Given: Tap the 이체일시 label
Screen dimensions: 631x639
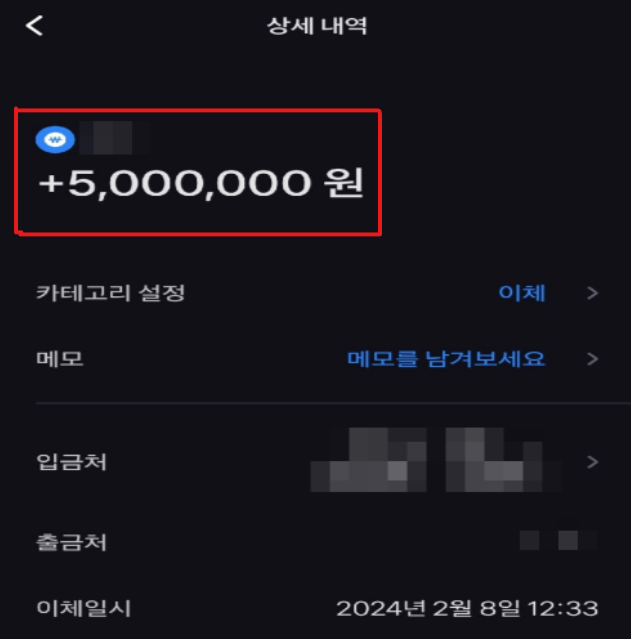Looking at the screenshot, I should tap(84, 608).
